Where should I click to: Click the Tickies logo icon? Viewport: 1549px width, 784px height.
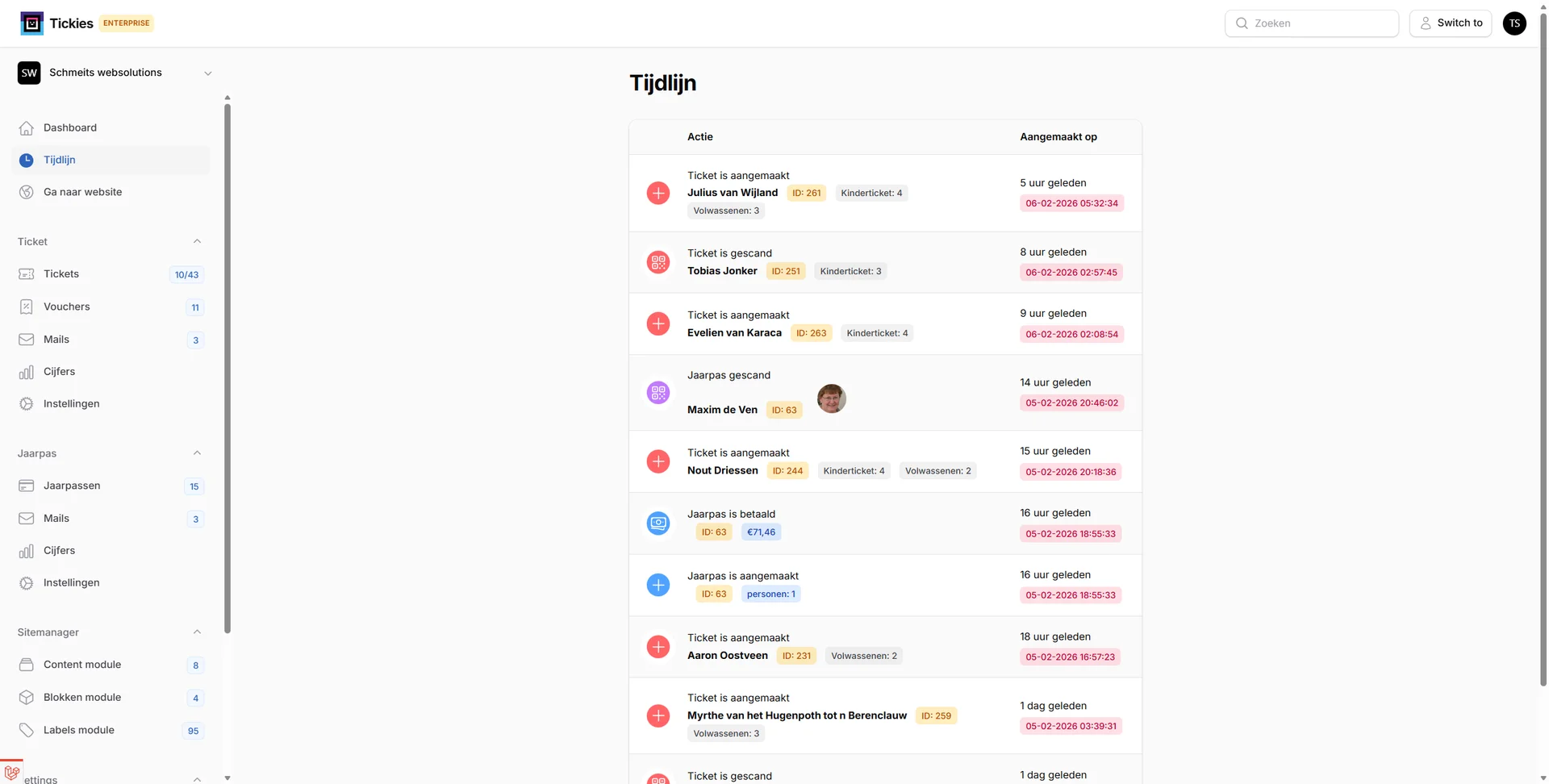(31, 23)
